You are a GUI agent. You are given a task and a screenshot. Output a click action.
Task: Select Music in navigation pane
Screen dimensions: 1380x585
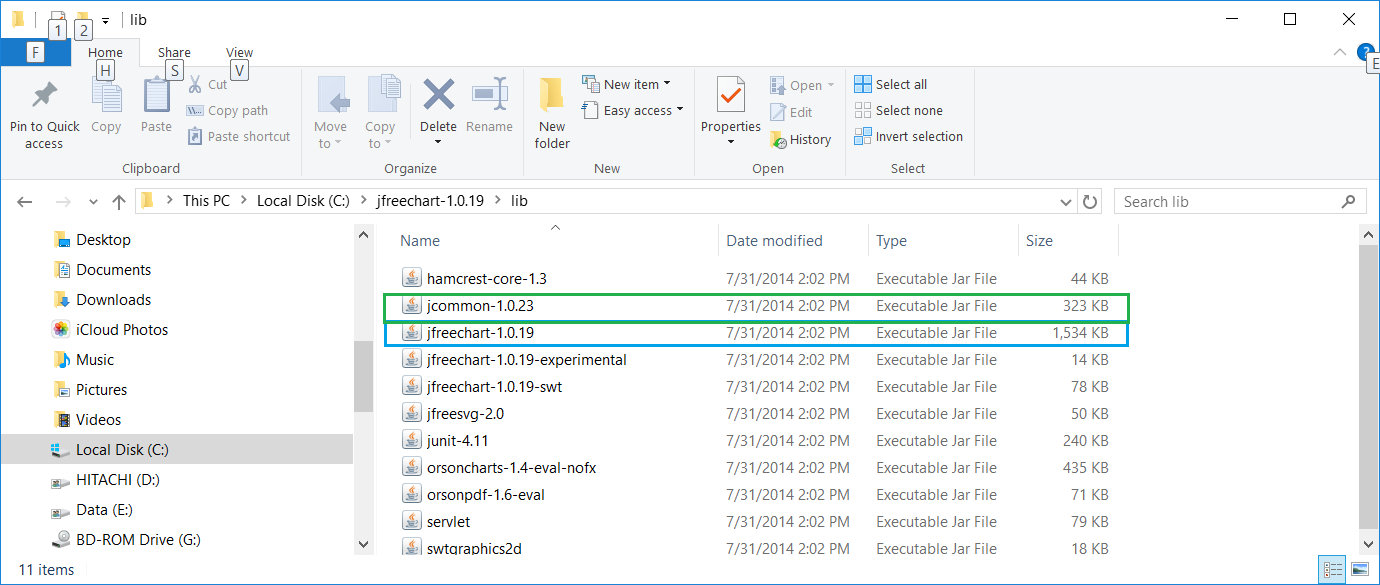coord(95,360)
